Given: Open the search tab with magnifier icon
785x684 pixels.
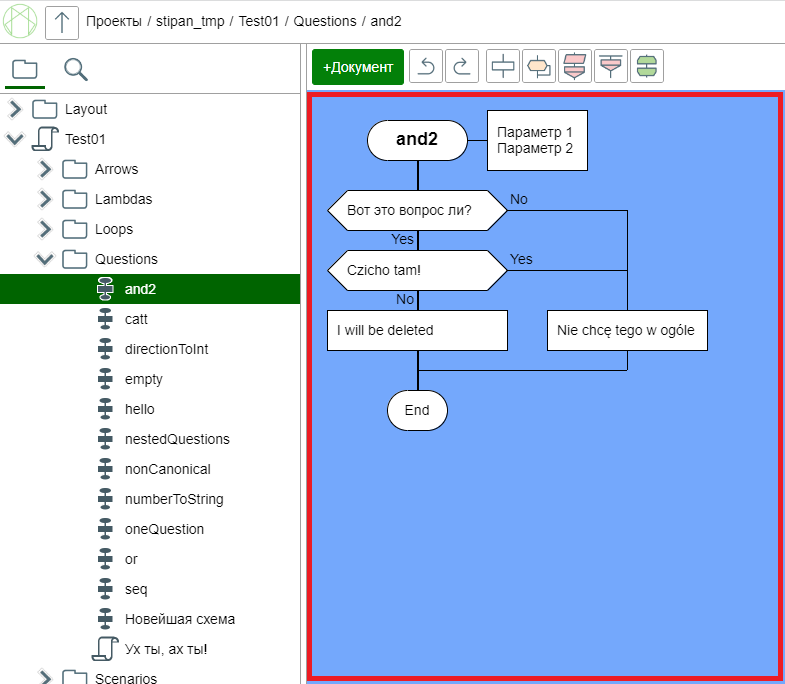Looking at the screenshot, I should click(x=76, y=69).
